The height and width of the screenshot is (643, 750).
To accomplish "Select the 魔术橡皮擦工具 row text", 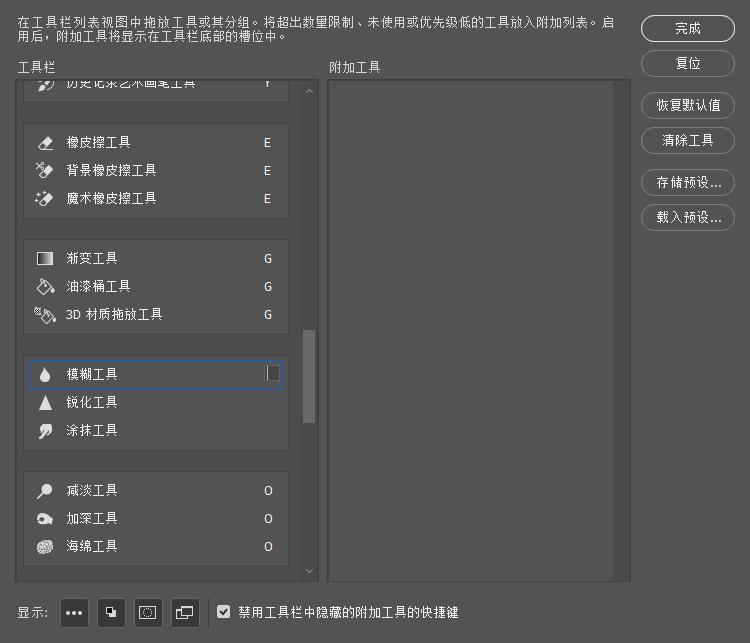I will tap(111, 199).
